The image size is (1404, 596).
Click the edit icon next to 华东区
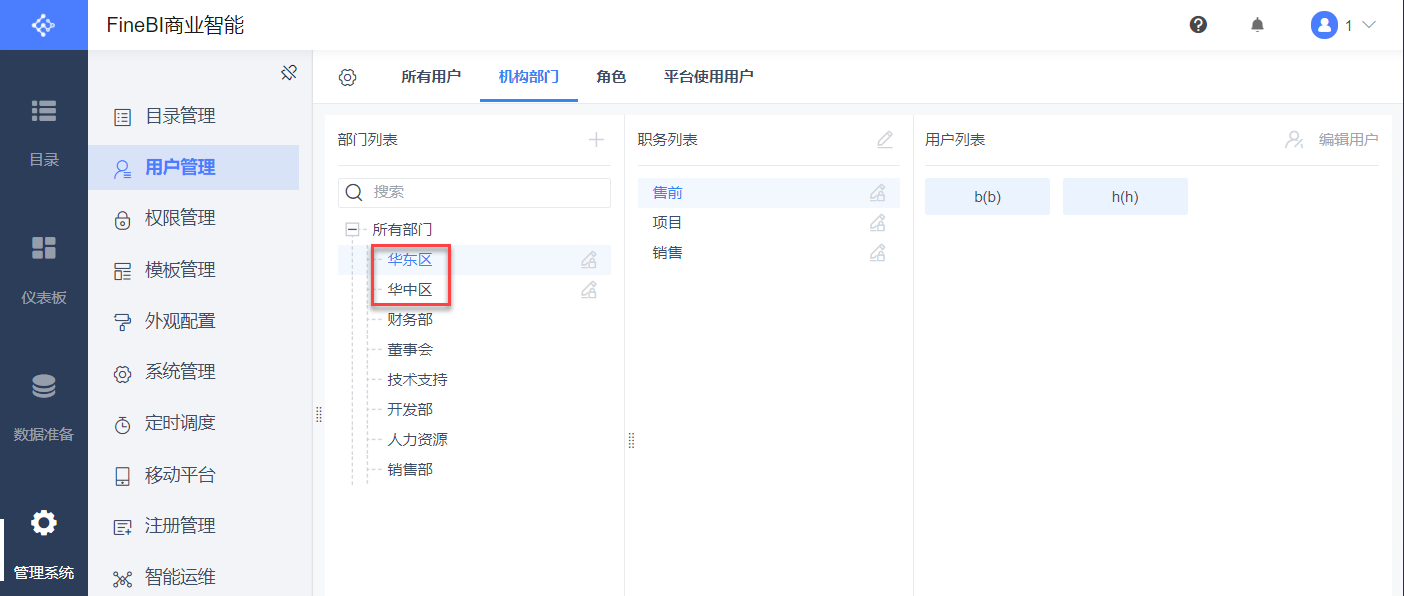[589, 260]
